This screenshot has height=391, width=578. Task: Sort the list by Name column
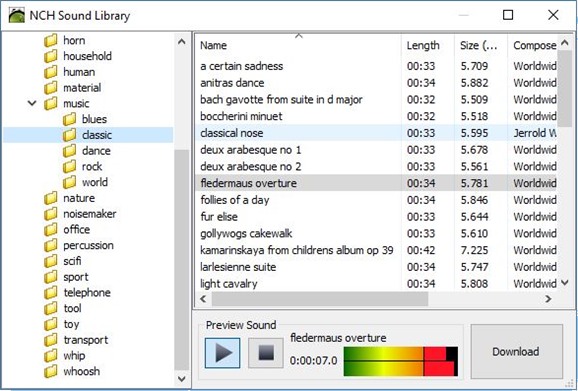(298, 45)
